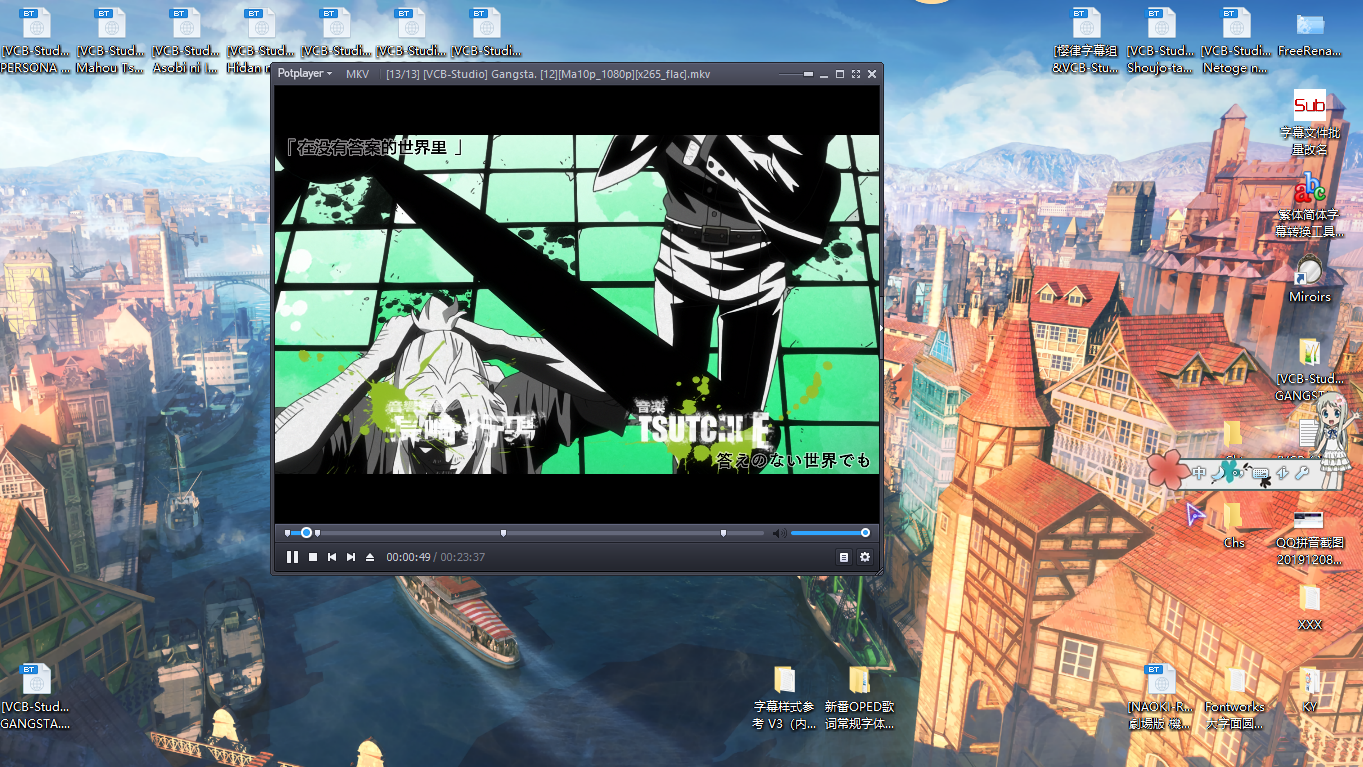Toggle IME punctuation mode icon
The height and width of the screenshot is (767, 1363).
[x=1241, y=473]
